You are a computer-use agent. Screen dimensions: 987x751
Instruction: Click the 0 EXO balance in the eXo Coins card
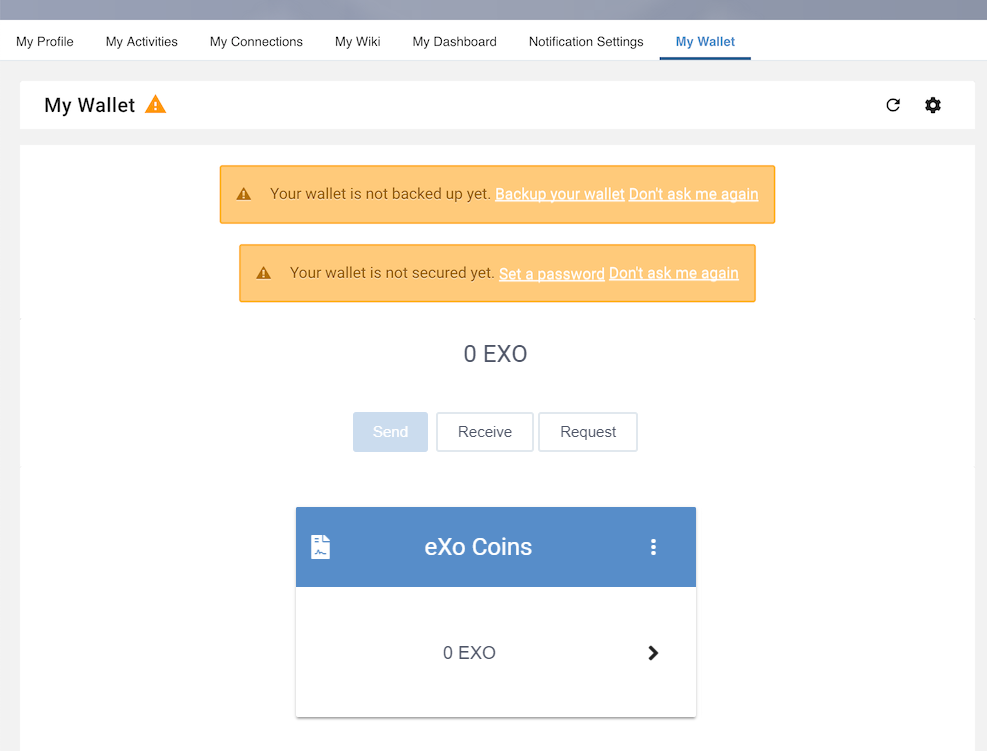point(470,653)
